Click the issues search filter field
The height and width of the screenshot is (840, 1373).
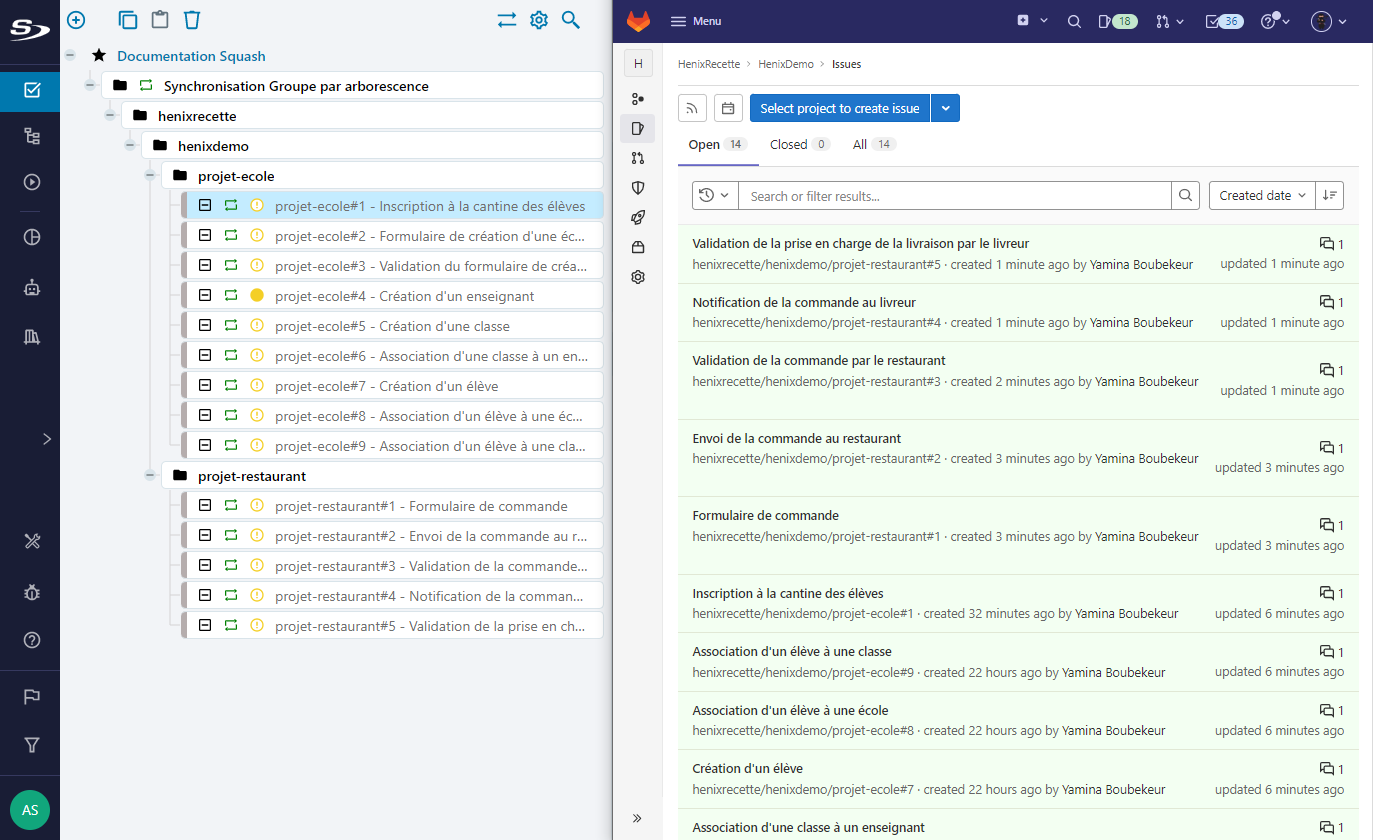click(950, 195)
